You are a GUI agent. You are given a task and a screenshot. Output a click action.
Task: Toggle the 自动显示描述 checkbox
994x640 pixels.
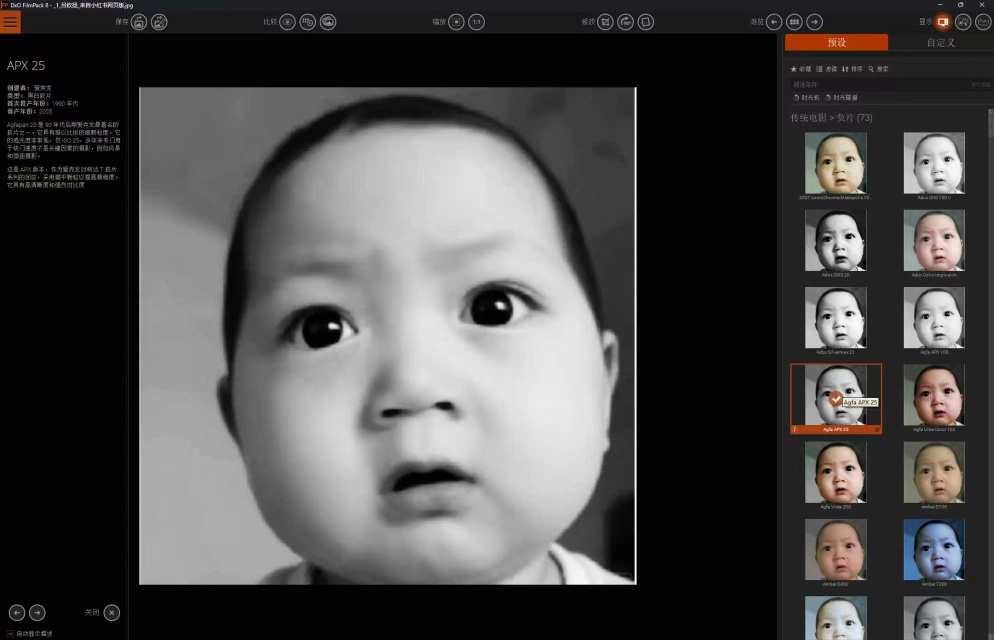10,634
